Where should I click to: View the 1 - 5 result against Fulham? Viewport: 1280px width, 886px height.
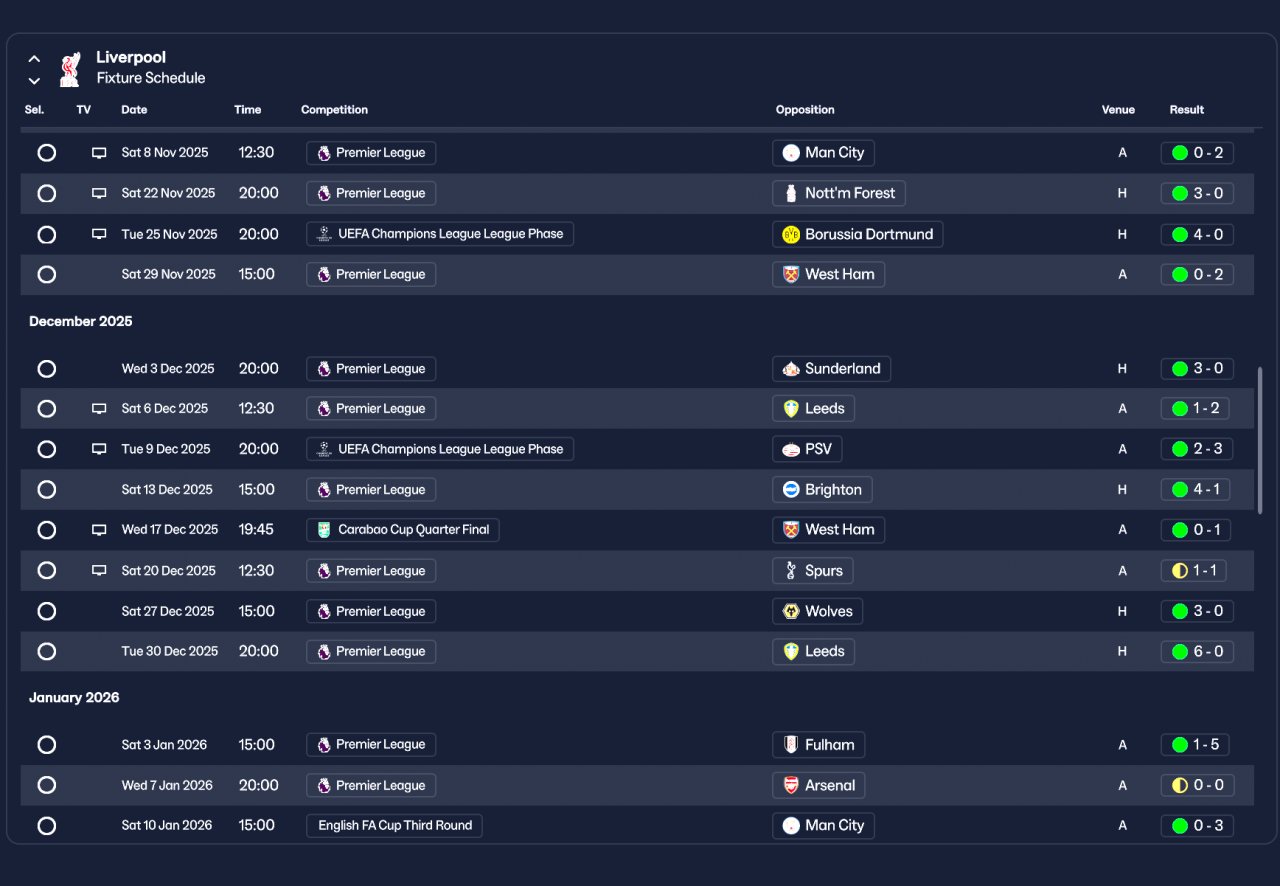pos(1195,744)
